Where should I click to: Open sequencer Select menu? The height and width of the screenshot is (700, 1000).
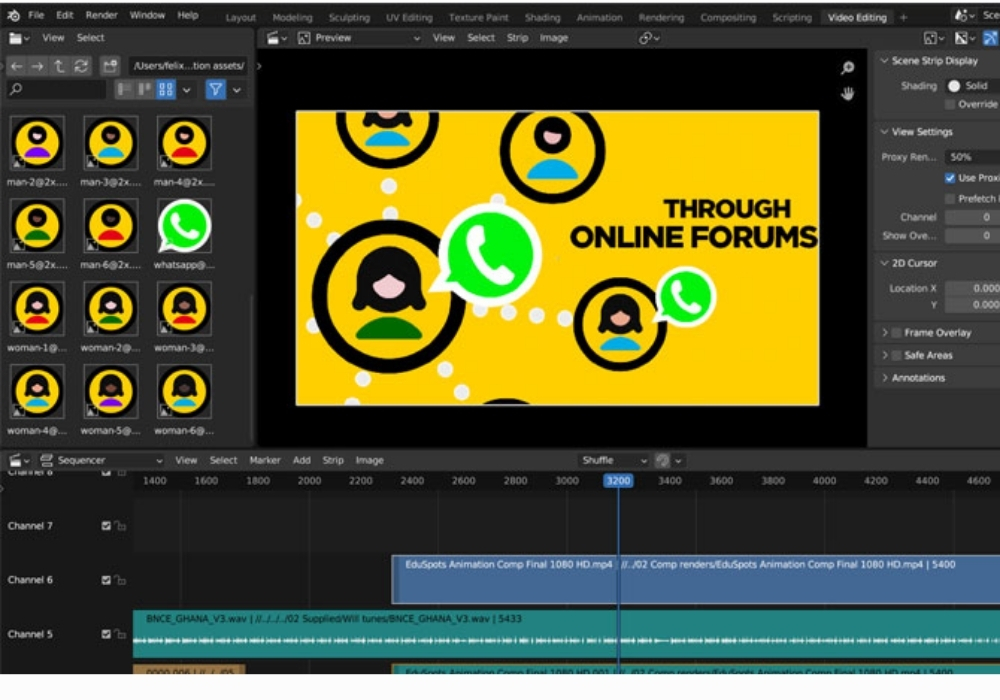pyautogui.click(x=223, y=460)
